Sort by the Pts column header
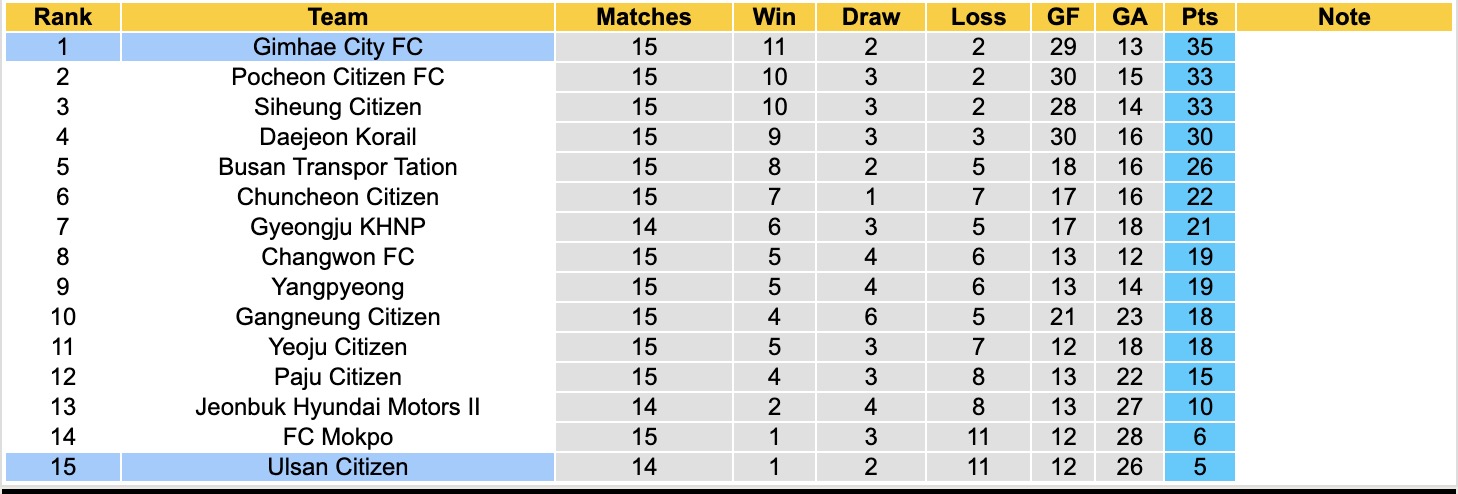The image size is (1458, 494). (x=1199, y=17)
